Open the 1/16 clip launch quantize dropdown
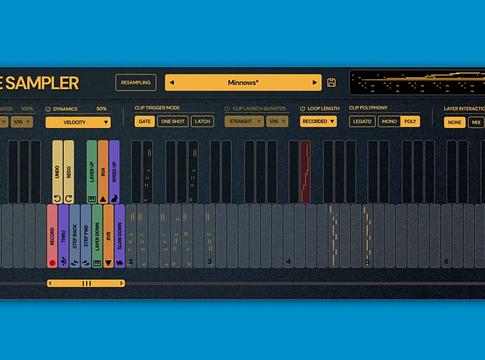This screenshot has width=485, height=360. tap(277, 121)
